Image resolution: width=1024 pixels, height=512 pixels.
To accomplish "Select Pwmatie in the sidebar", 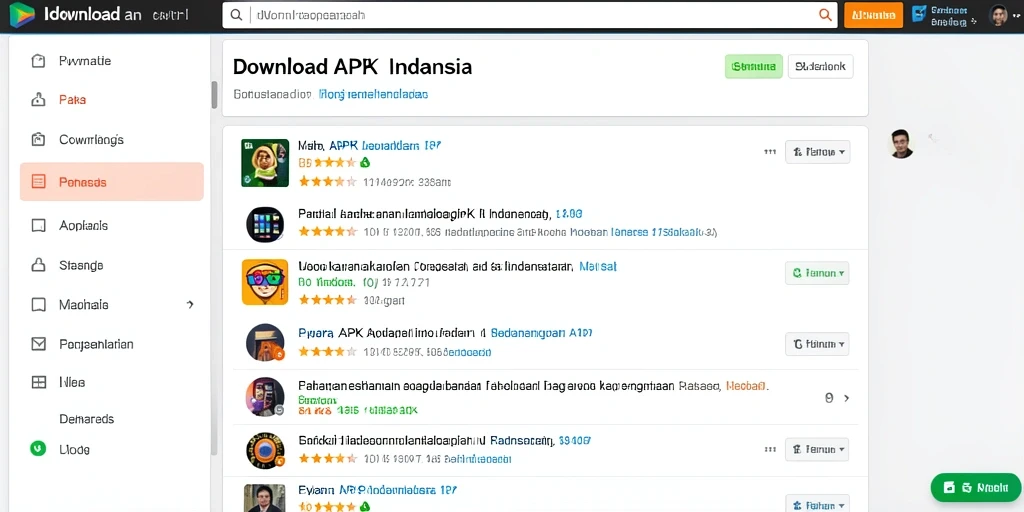I will [x=85, y=61].
